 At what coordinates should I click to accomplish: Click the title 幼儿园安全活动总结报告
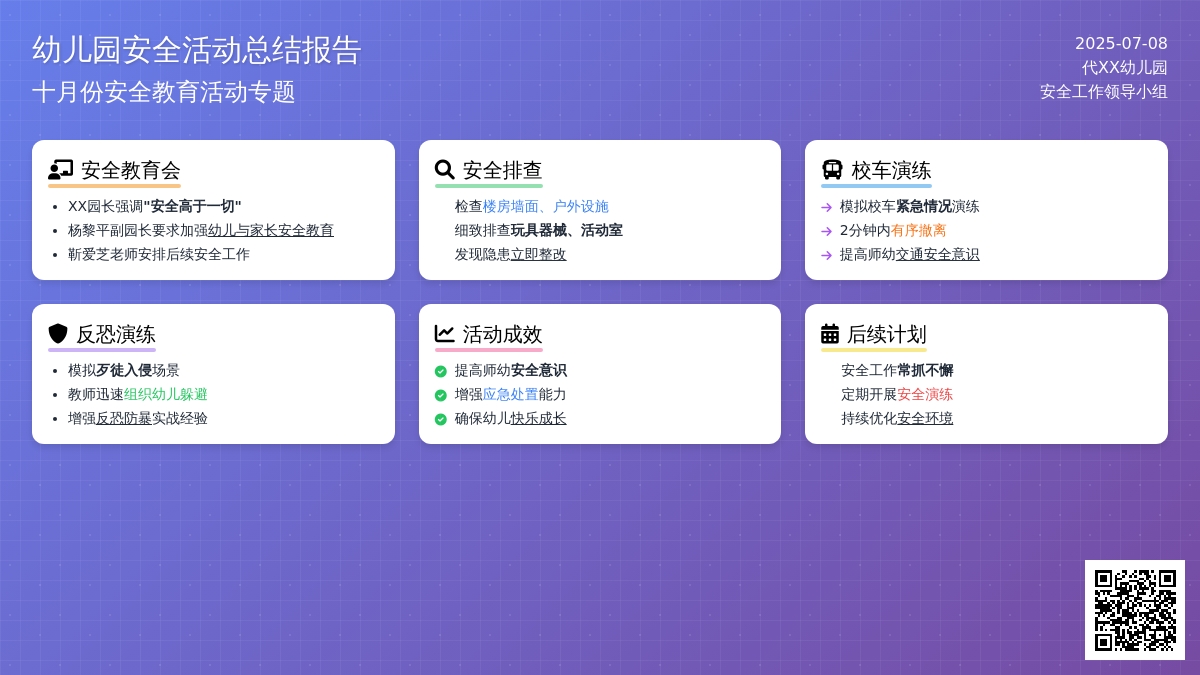click(x=197, y=50)
